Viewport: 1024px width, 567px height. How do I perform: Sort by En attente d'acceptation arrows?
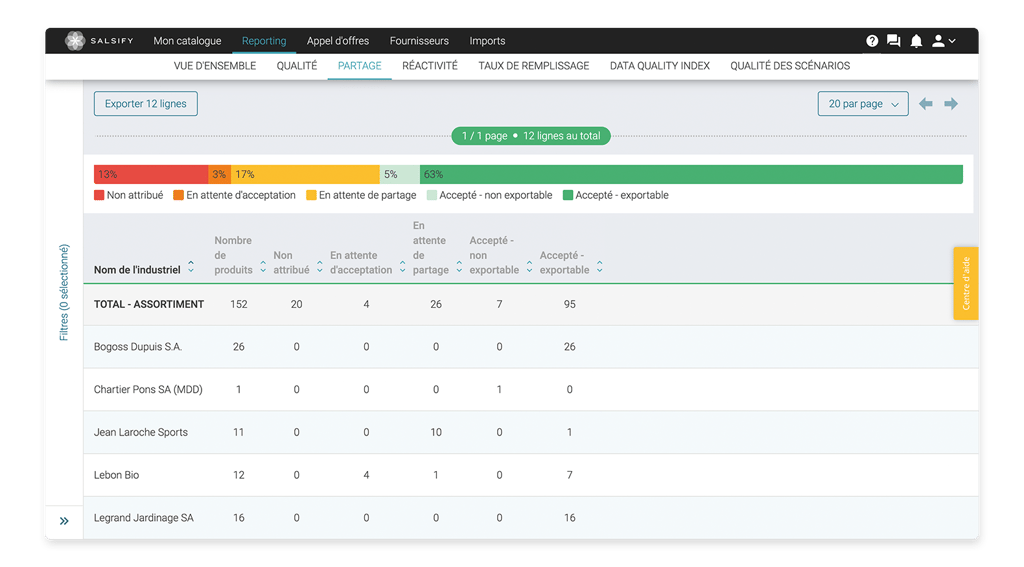pyautogui.click(x=402, y=266)
